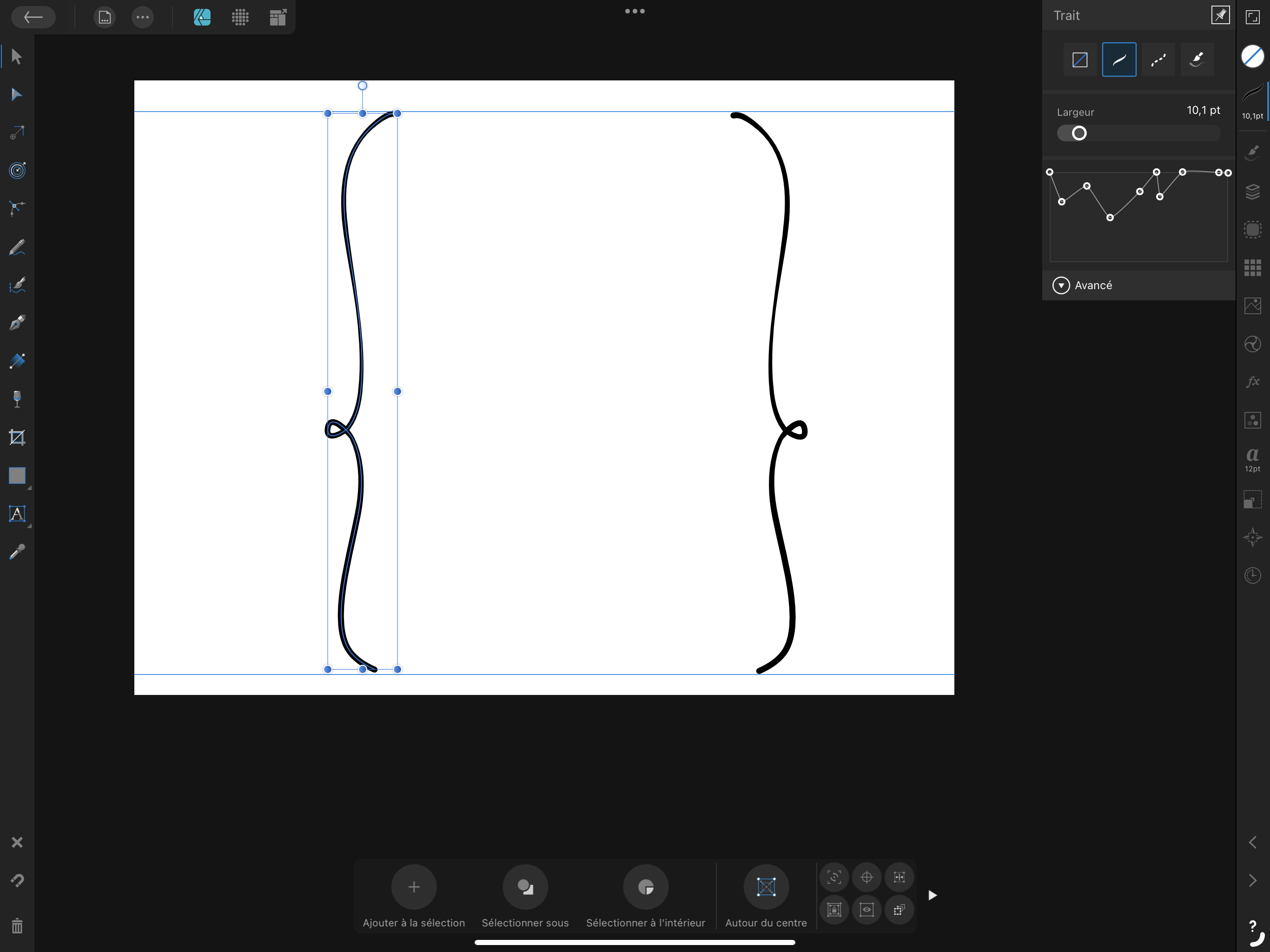
Task: Toggle fullscreen interface icon
Action: click(1252, 17)
